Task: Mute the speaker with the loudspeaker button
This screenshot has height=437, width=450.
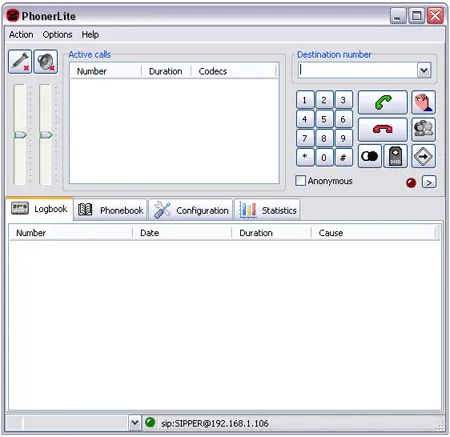Action: pyautogui.click(x=46, y=62)
